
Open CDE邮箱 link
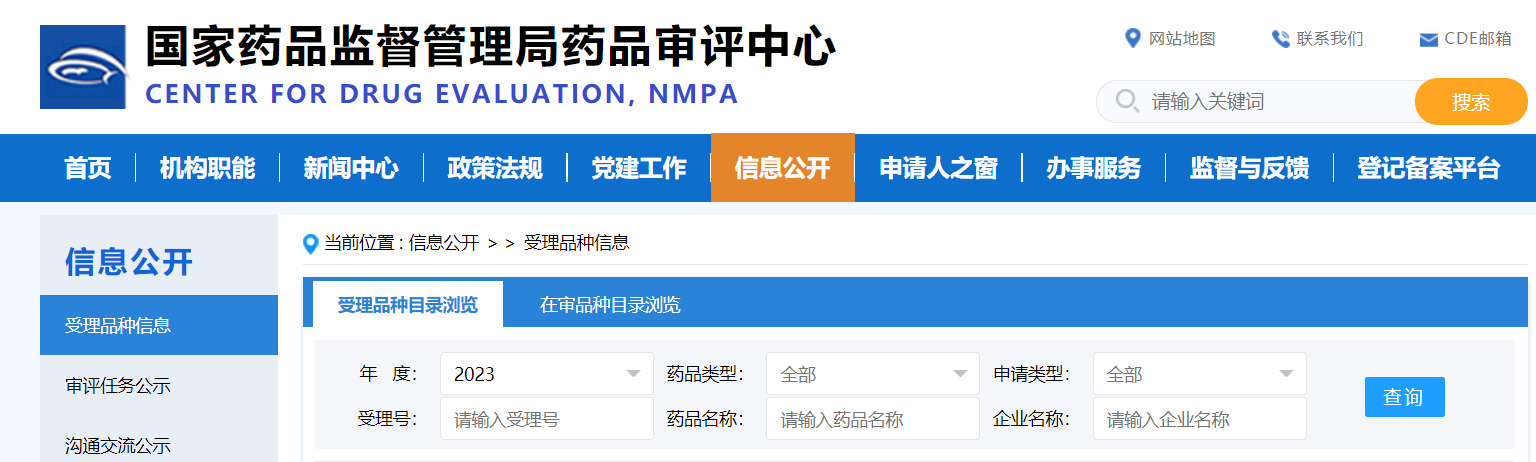click(x=1478, y=39)
